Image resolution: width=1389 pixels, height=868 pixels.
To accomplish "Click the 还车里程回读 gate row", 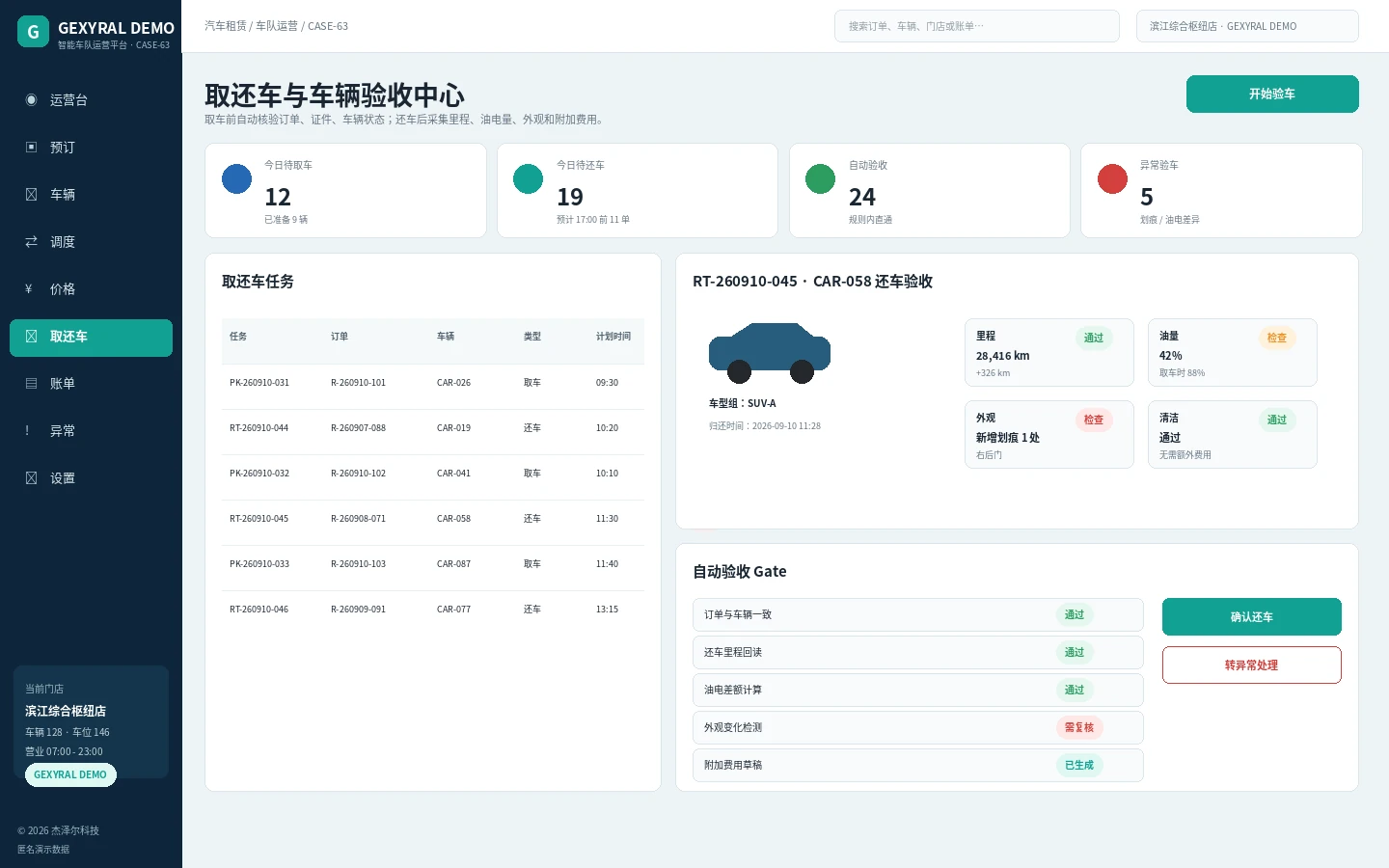I will pos(918,653).
